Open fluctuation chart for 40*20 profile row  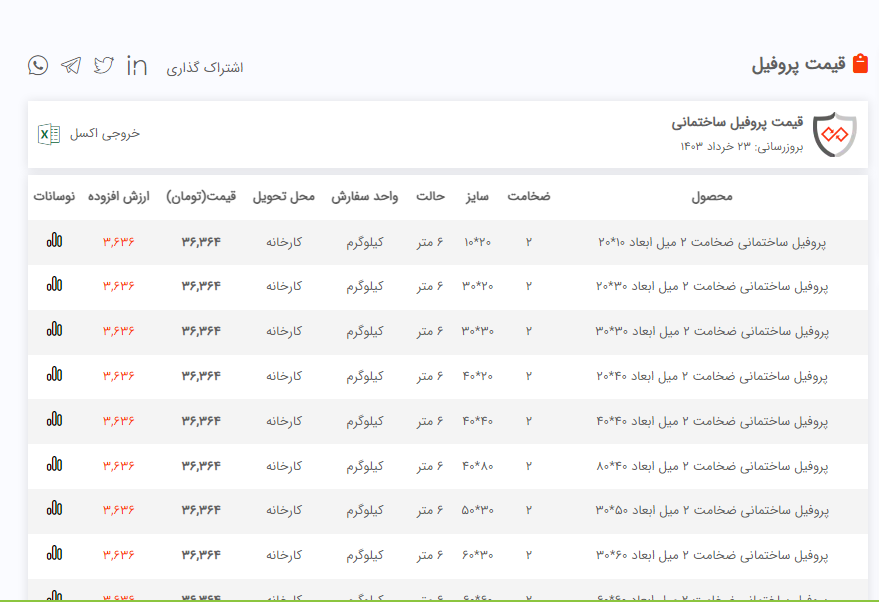coord(54,375)
